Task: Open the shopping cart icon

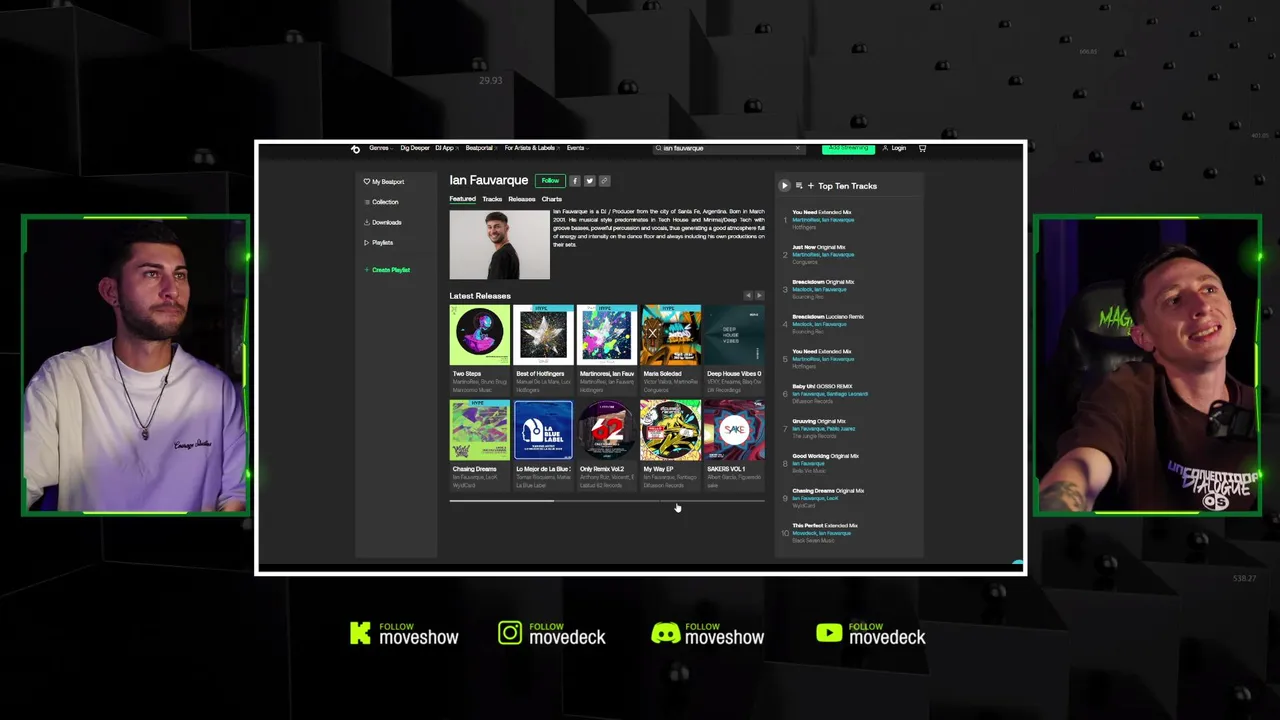Action: (922, 148)
